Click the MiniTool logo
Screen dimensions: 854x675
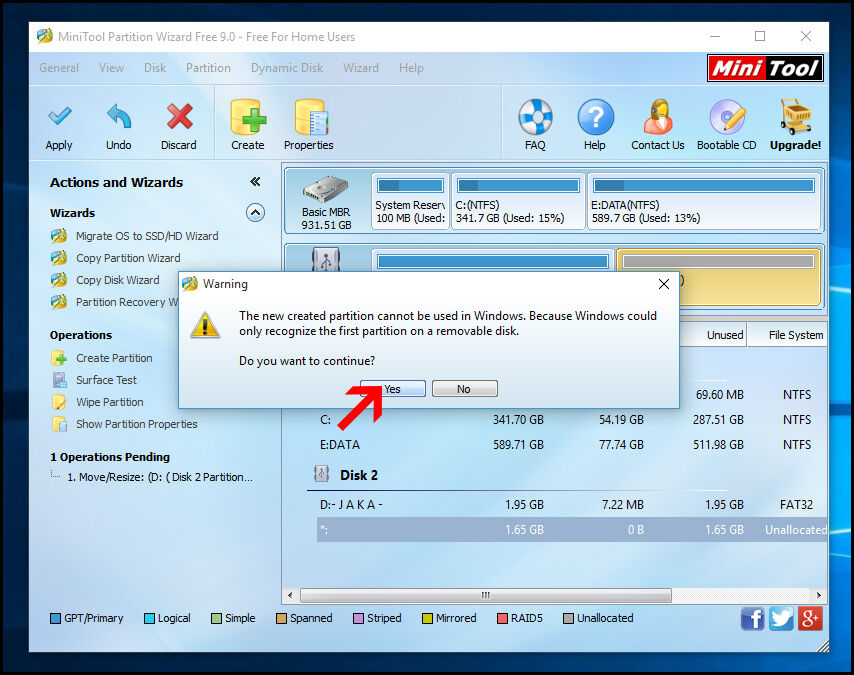[765, 68]
